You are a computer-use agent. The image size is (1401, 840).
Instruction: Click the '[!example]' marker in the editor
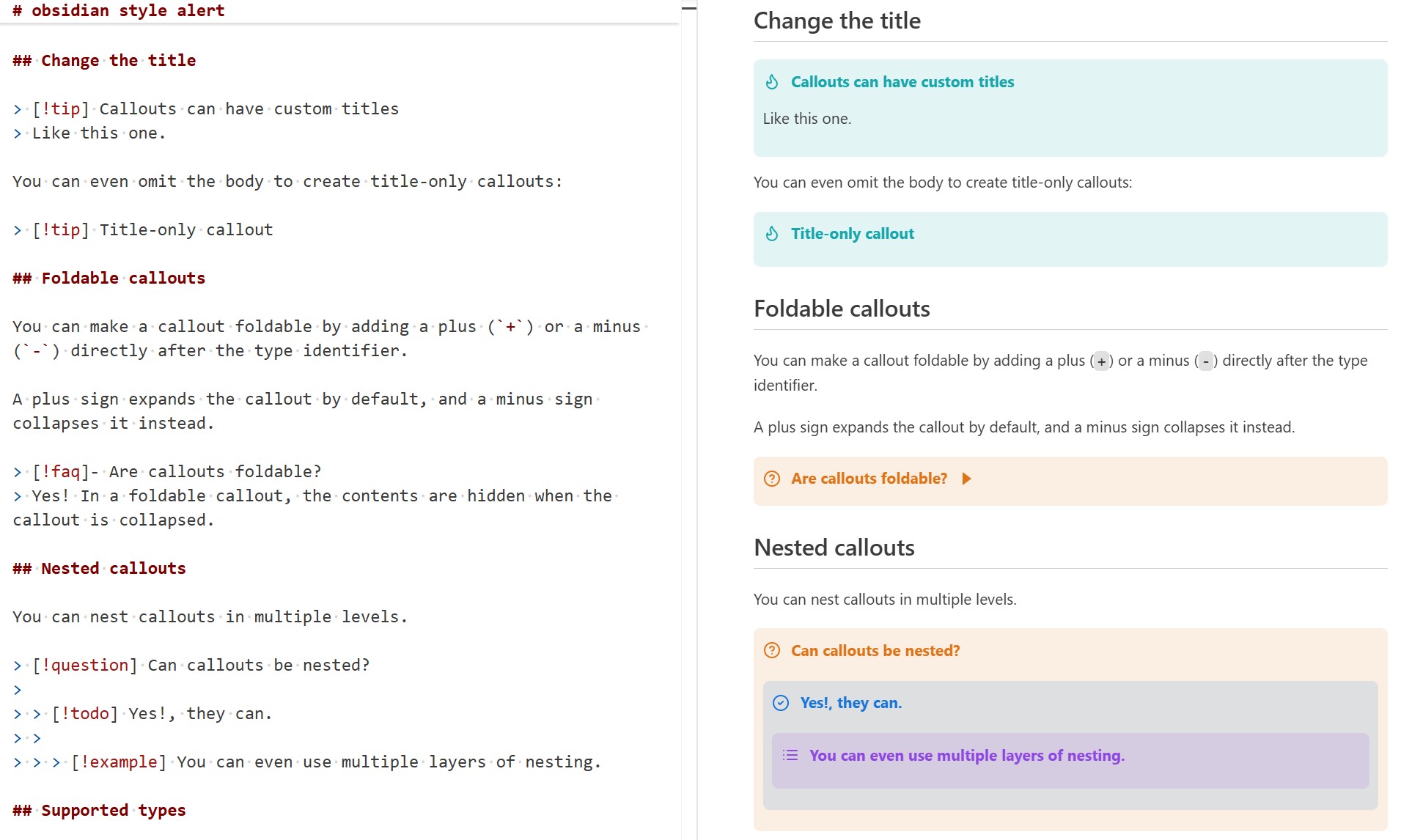pyautogui.click(x=118, y=762)
